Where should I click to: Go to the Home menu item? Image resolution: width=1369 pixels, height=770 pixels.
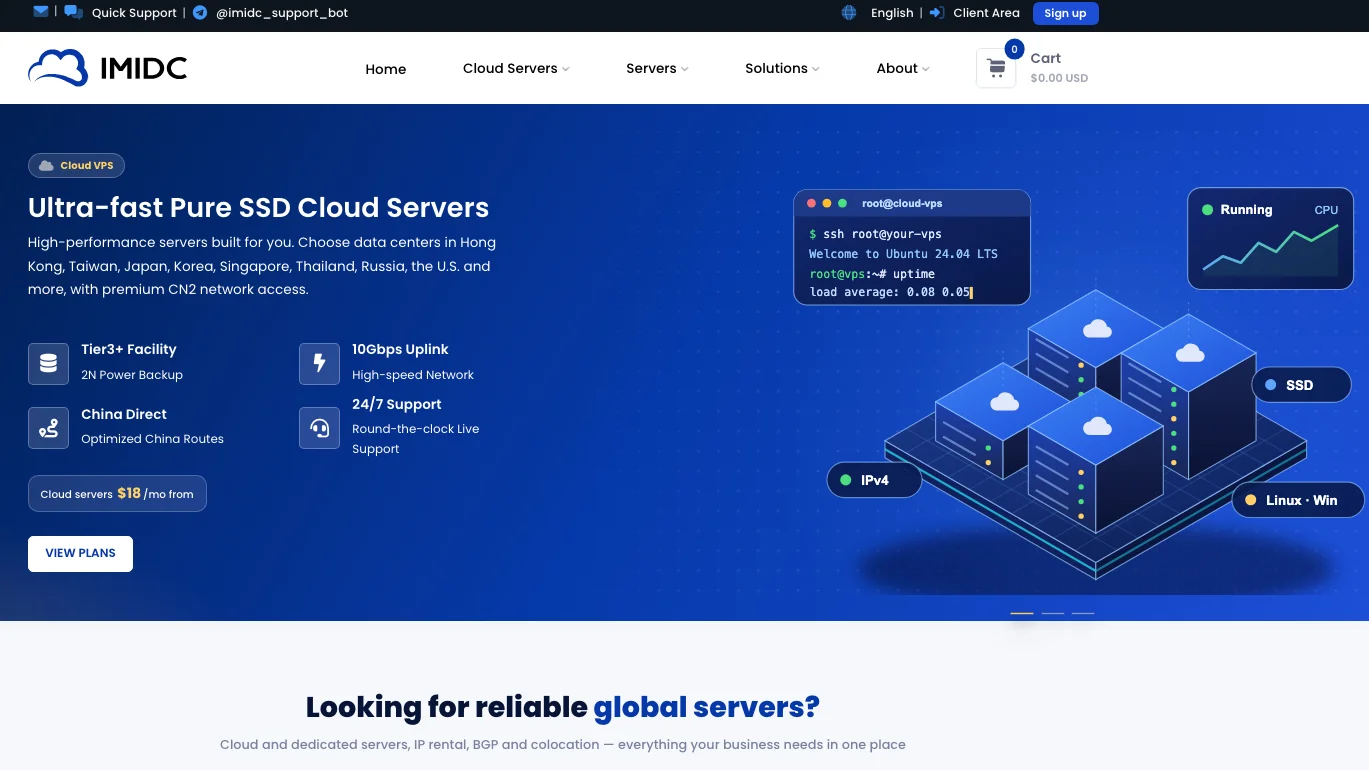386,69
